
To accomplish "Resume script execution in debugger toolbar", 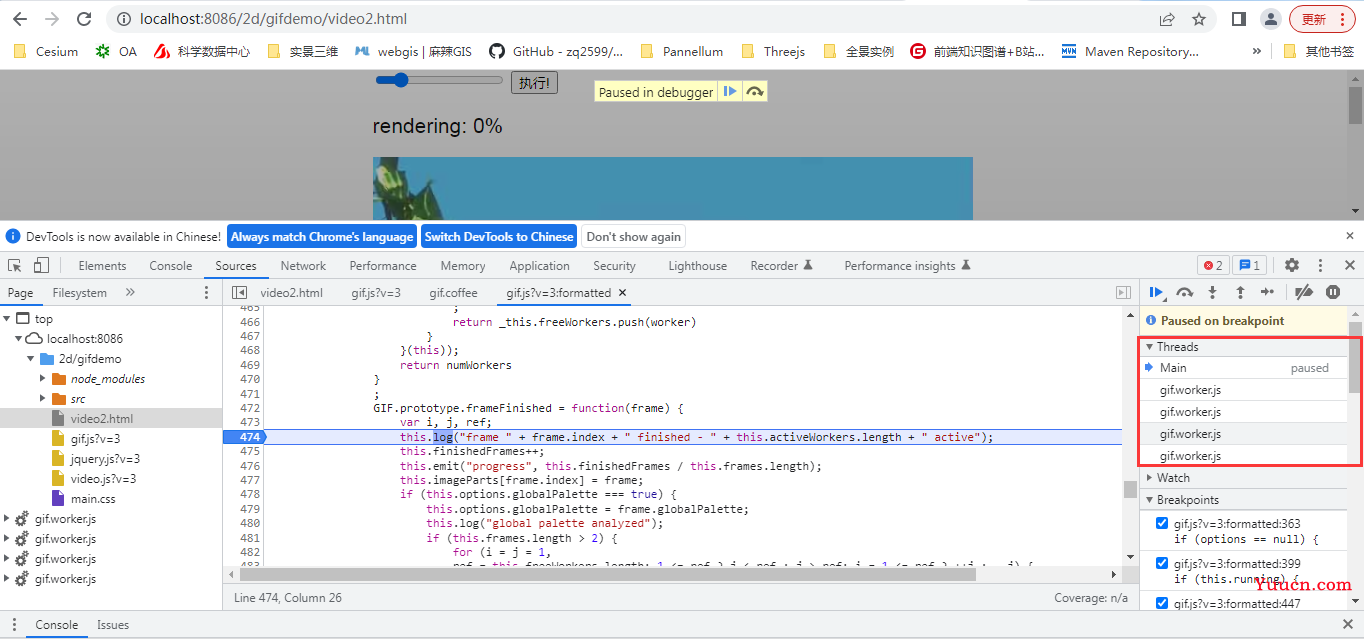I will pyautogui.click(x=1156, y=292).
